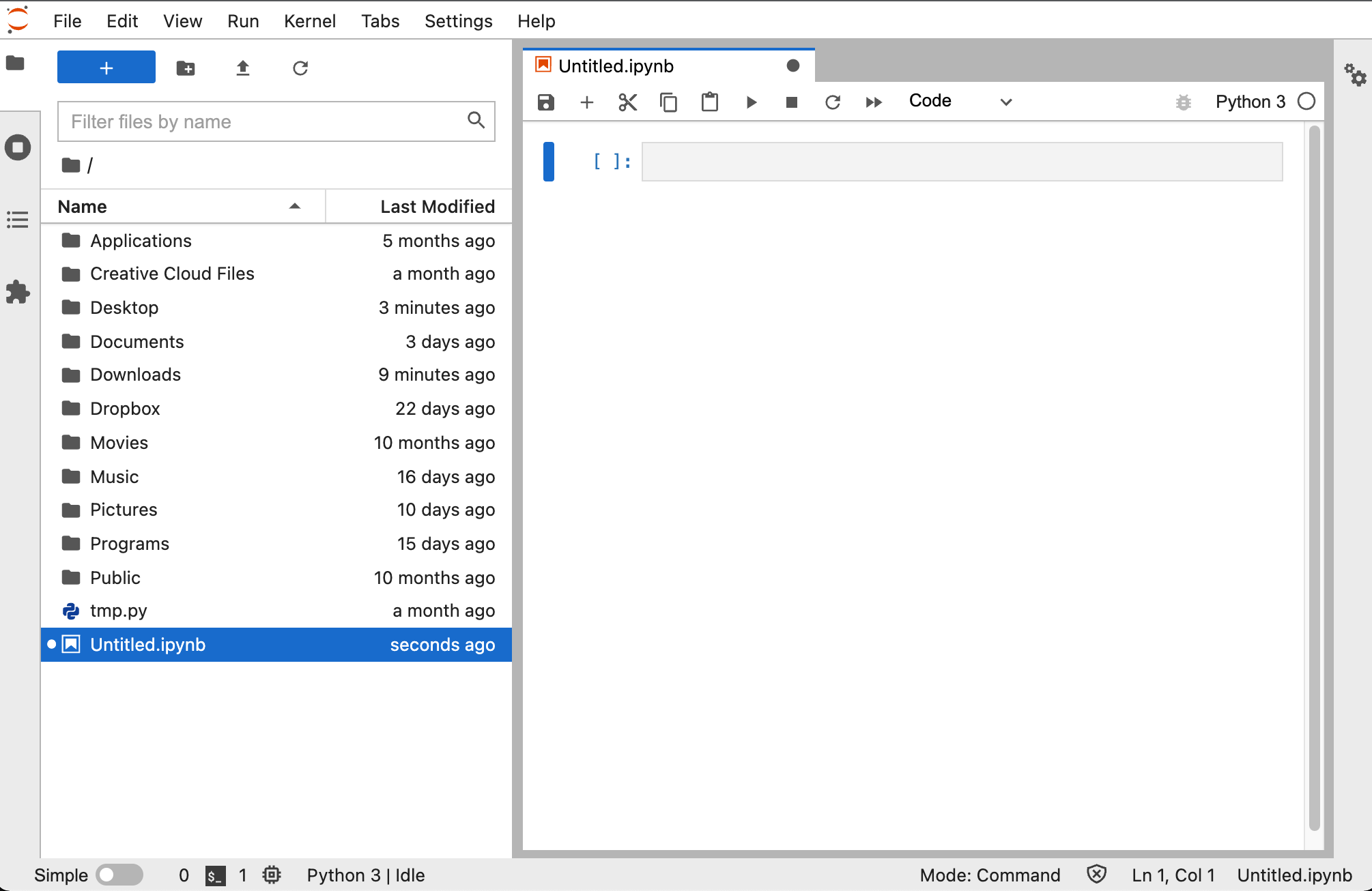Sort files by Last Modified column

pyautogui.click(x=419, y=206)
